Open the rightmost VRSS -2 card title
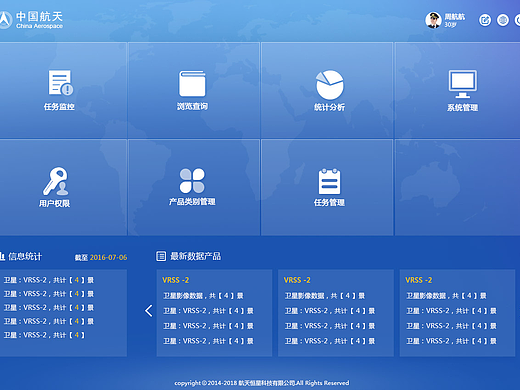 pyautogui.click(x=419, y=280)
